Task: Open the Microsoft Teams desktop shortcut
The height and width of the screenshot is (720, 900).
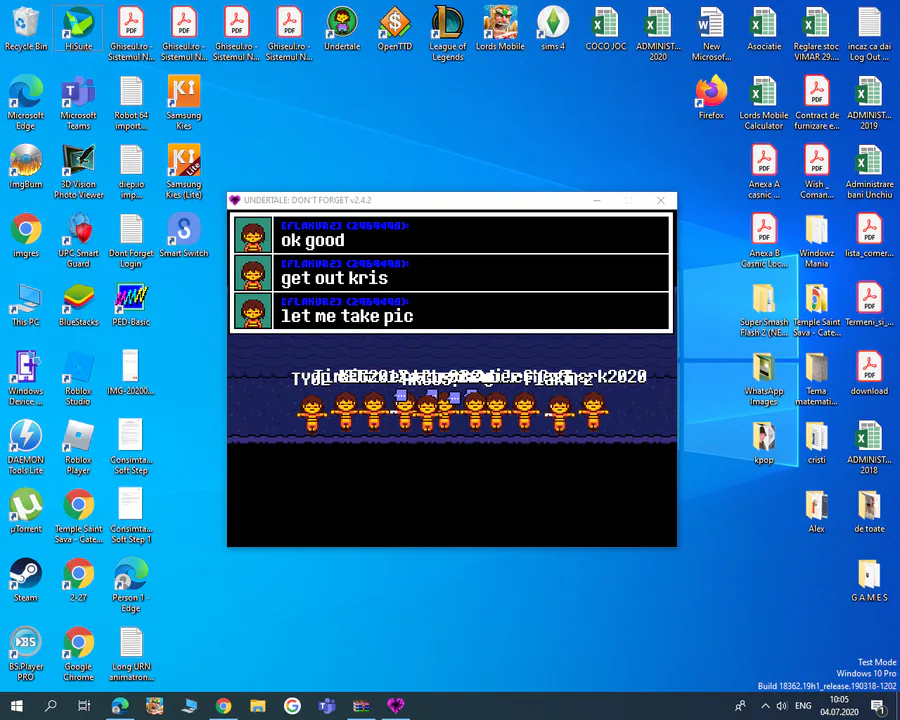Action: pyautogui.click(x=79, y=102)
